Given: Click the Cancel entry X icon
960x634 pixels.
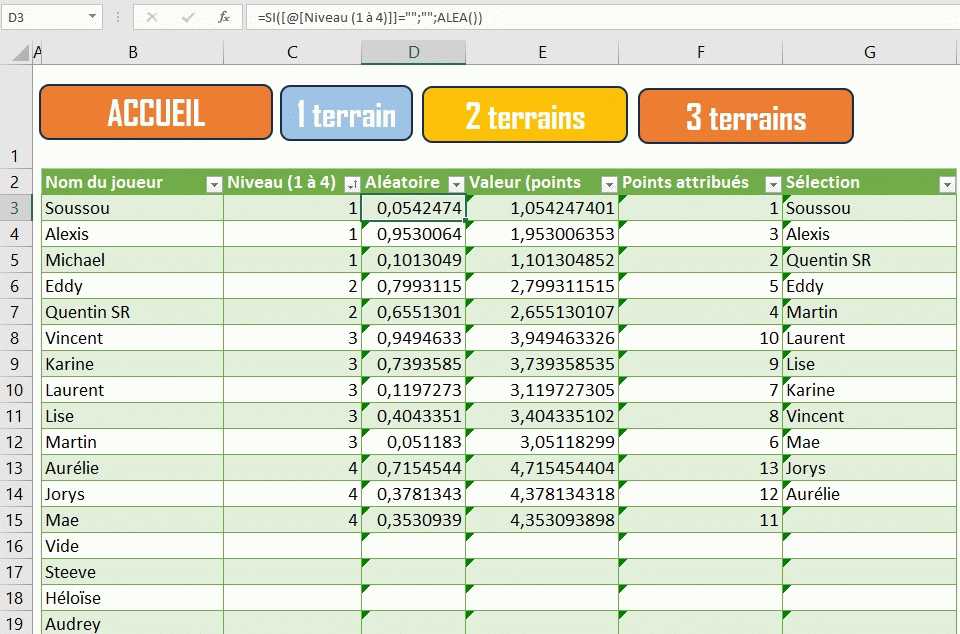Looking at the screenshot, I should pyautogui.click(x=152, y=17).
